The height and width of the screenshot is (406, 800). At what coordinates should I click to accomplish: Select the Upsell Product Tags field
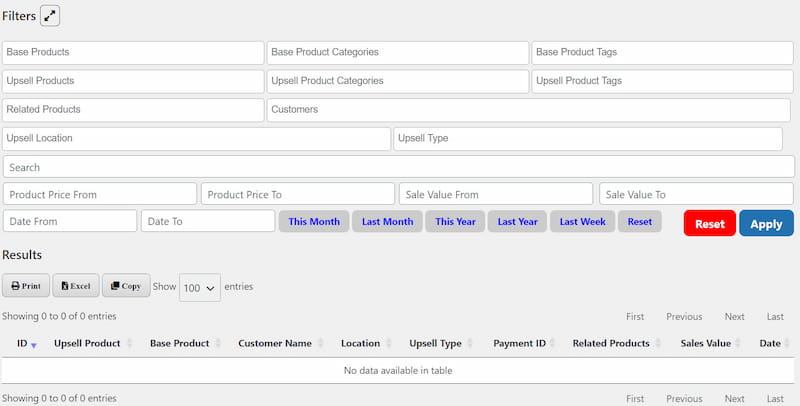(662, 81)
